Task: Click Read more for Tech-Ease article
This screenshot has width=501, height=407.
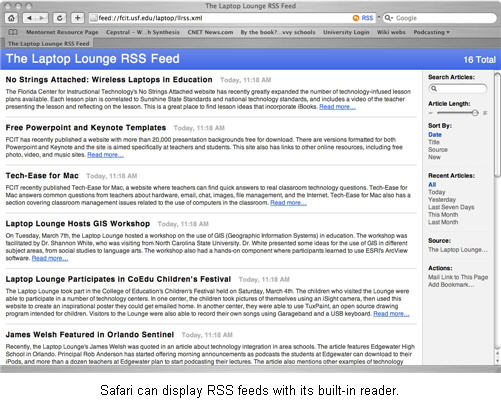Action: click(288, 203)
